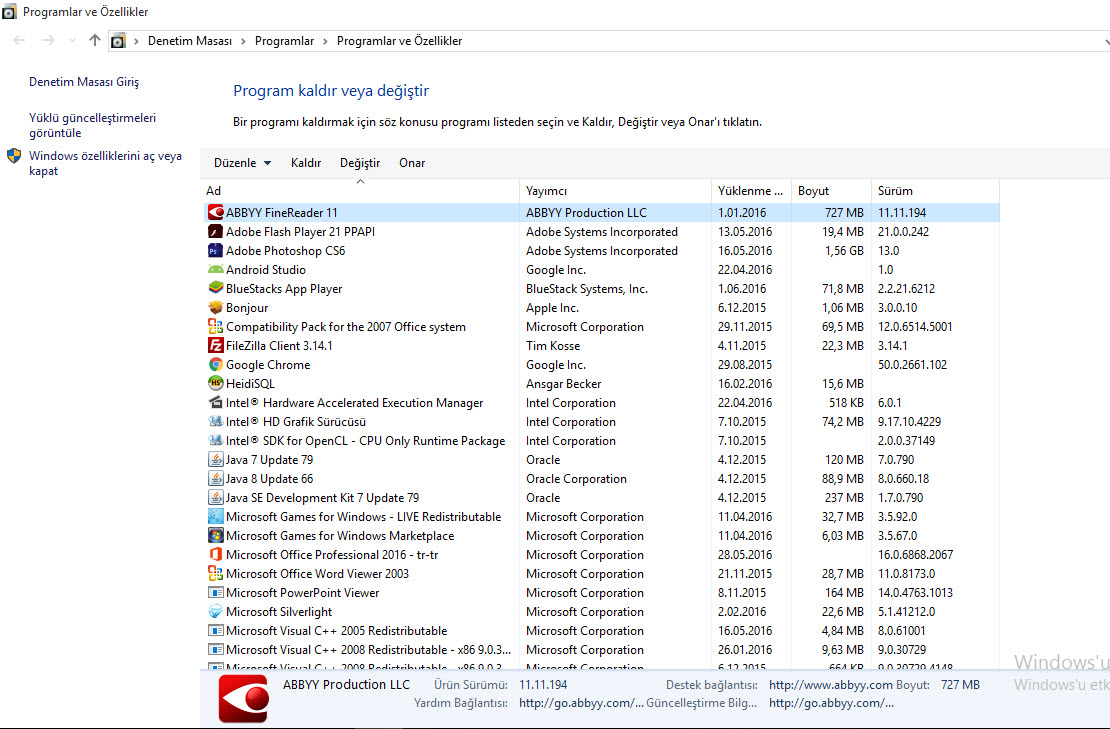Click the Google Chrome icon

point(215,364)
